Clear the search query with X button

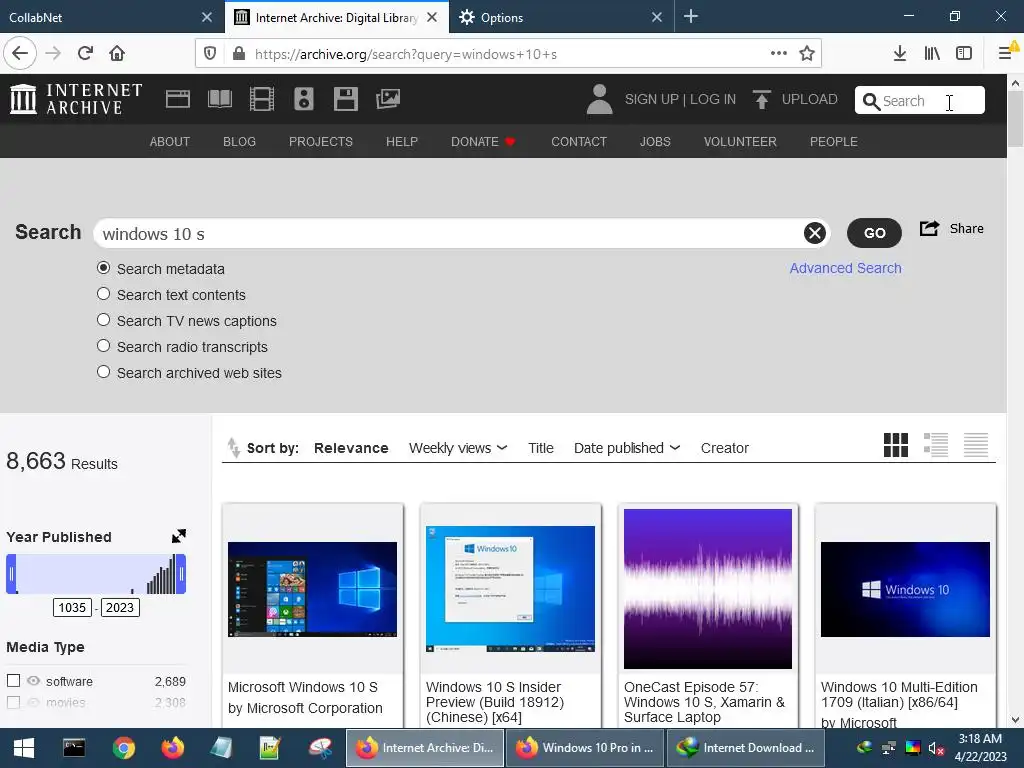[x=814, y=233]
